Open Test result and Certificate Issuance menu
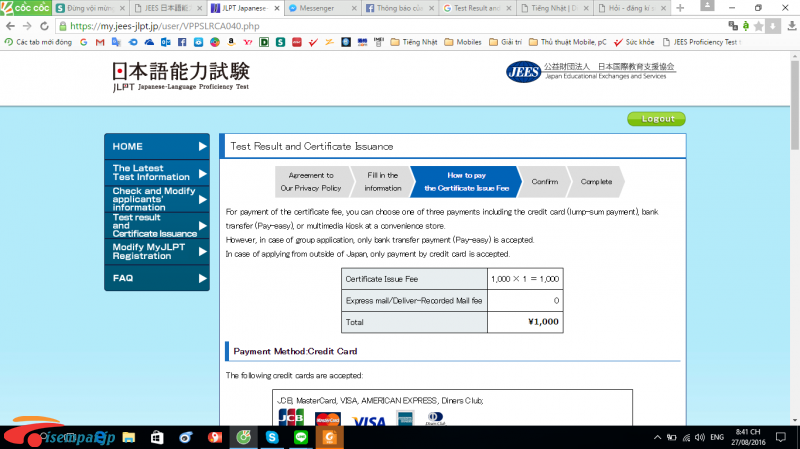800x449 pixels. click(157, 226)
